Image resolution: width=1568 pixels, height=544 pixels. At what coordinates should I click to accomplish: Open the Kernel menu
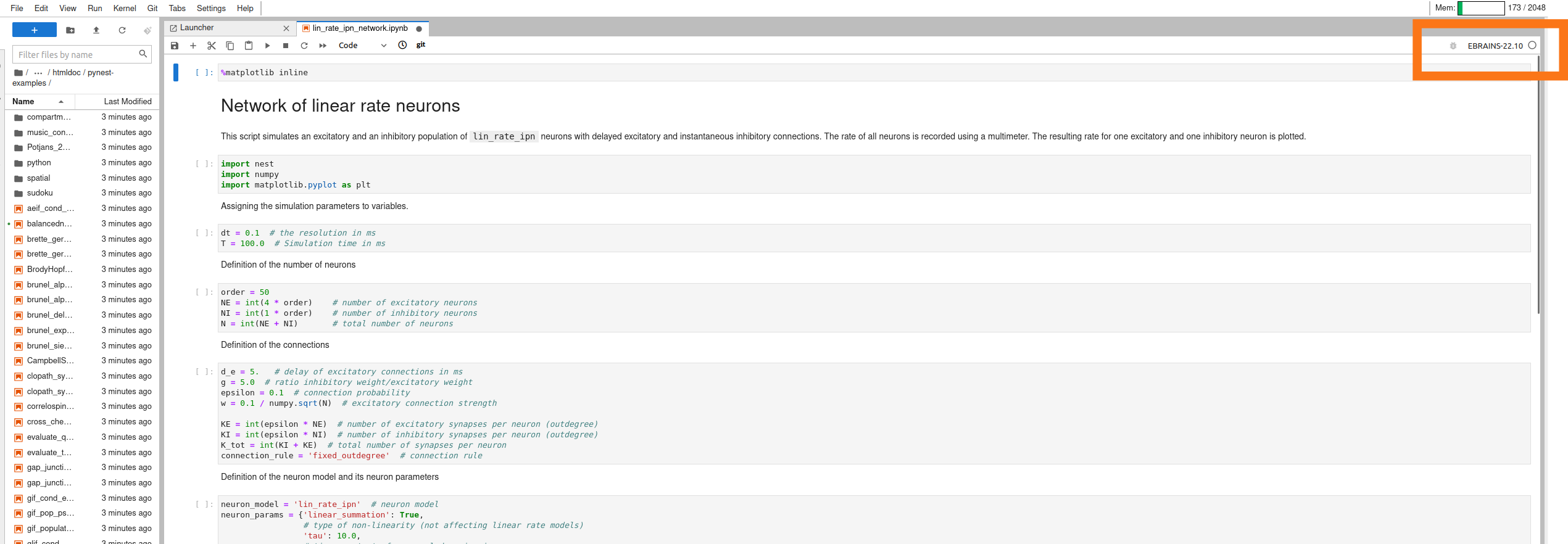click(125, 8)
